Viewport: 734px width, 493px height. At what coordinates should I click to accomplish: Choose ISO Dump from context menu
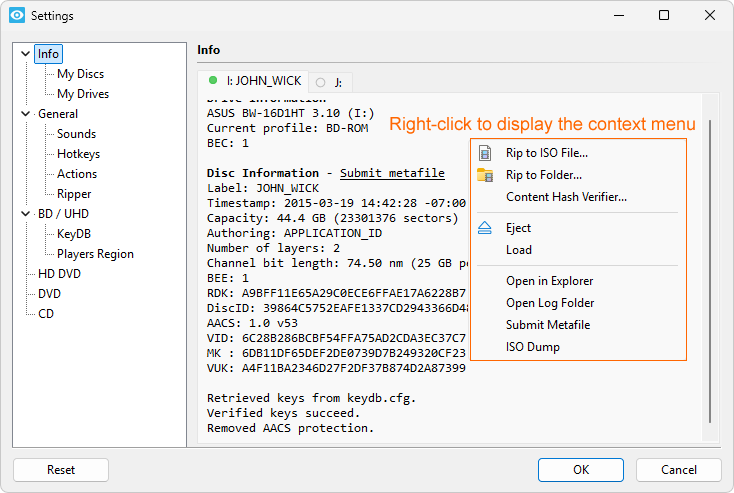coord(532,347)
